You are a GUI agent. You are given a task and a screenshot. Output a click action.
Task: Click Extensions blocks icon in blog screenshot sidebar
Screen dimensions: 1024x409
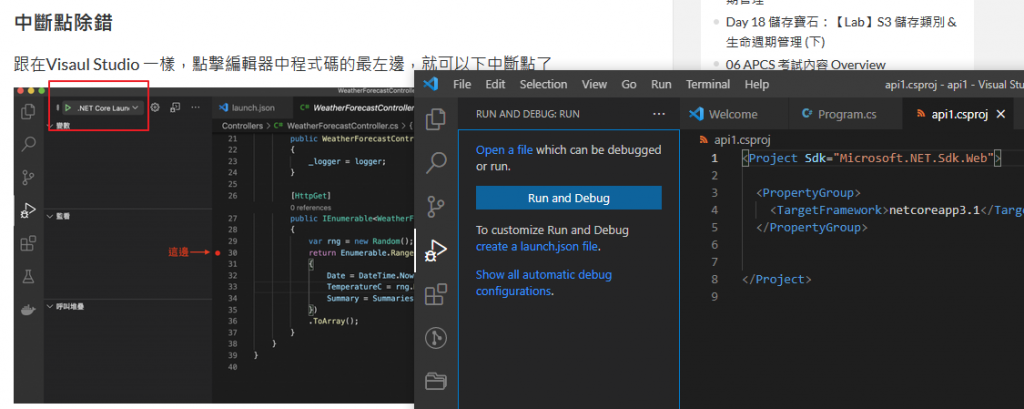[28, 244]
